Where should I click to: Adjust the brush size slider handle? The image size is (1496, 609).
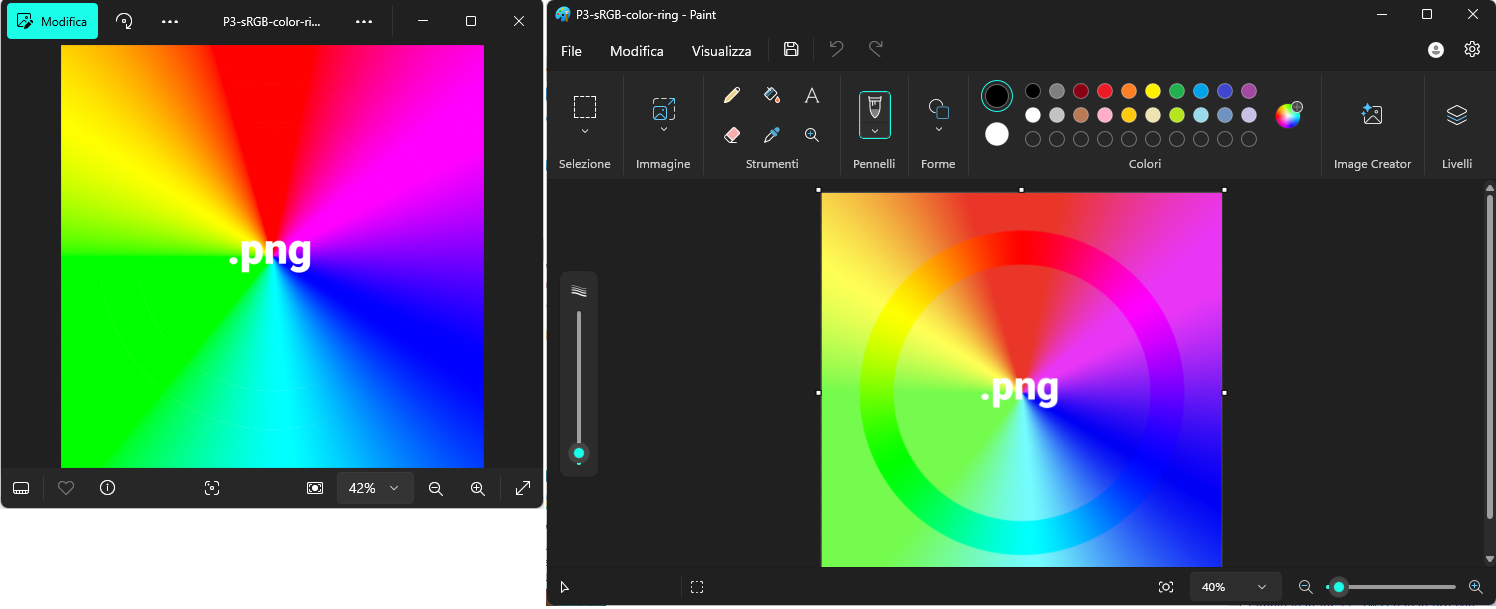click(579, 453)
